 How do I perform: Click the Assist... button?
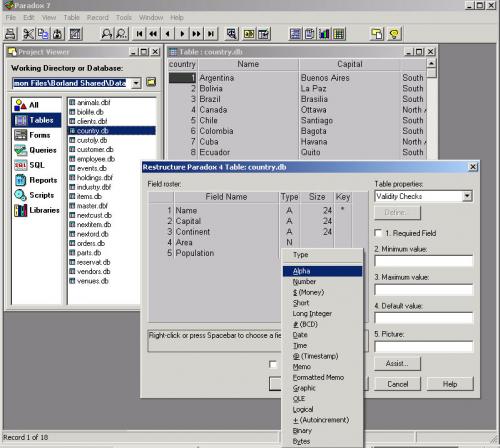[397, 364]
